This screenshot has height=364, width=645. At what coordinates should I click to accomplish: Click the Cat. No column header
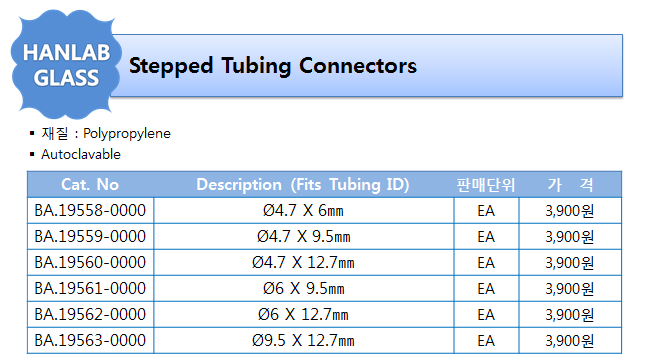(90, 185)
